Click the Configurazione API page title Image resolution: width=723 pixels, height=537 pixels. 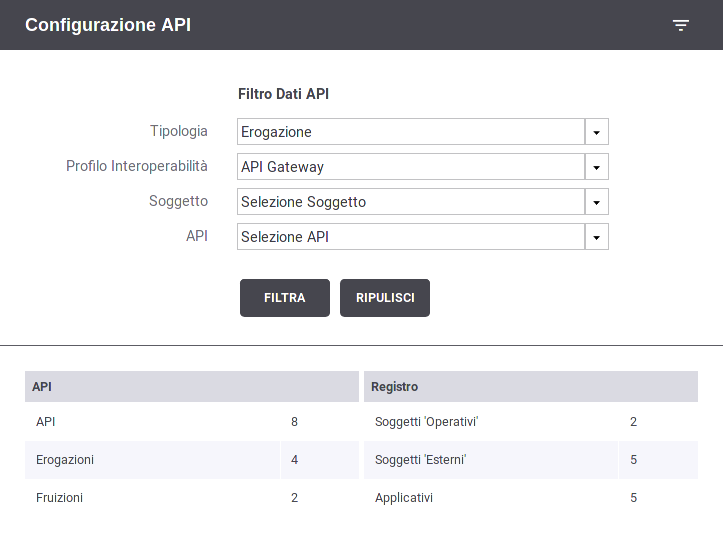coord(108,25)
